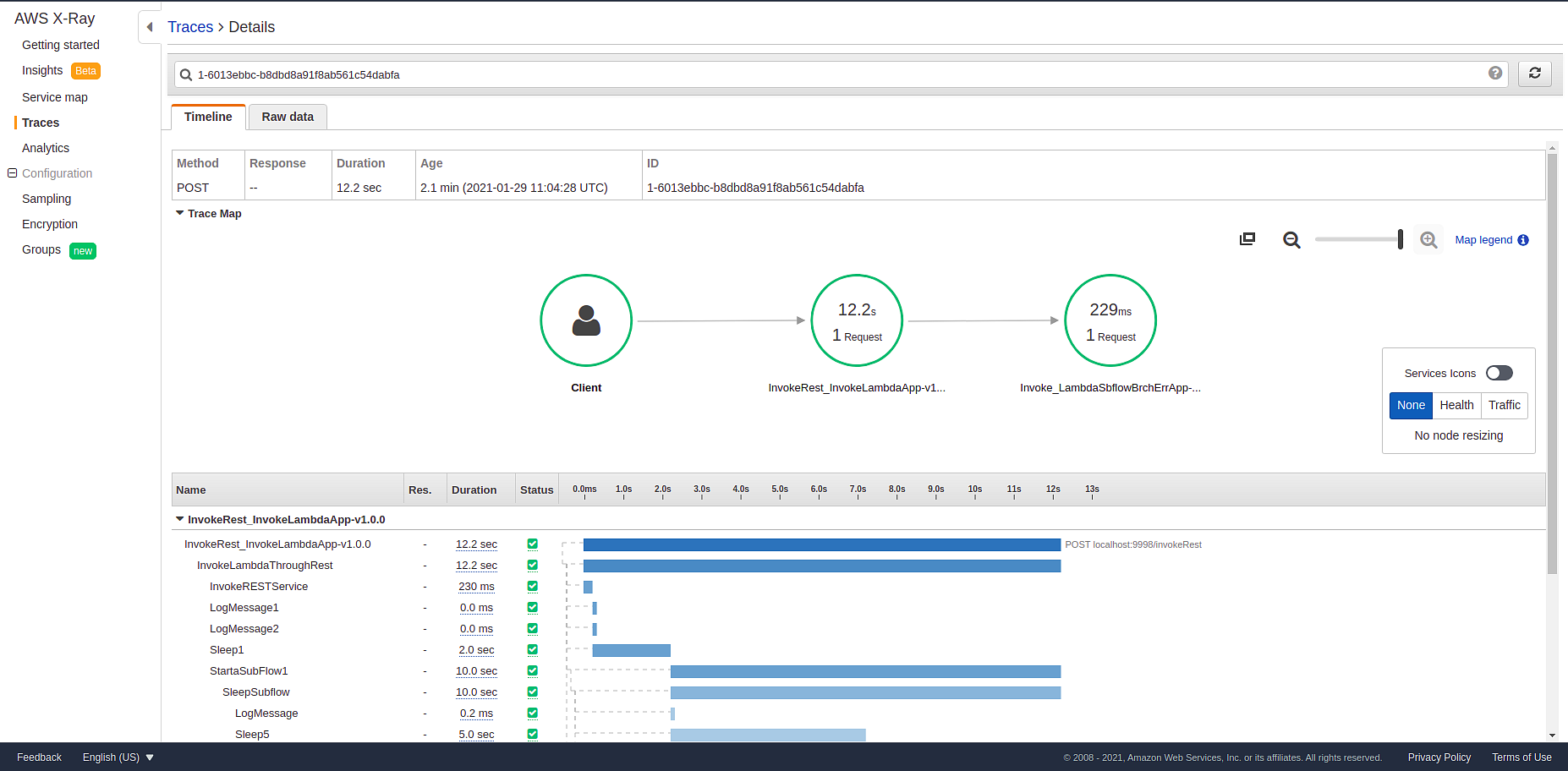
Task: Click the search help question mark icon
Action: [1494, 74]
